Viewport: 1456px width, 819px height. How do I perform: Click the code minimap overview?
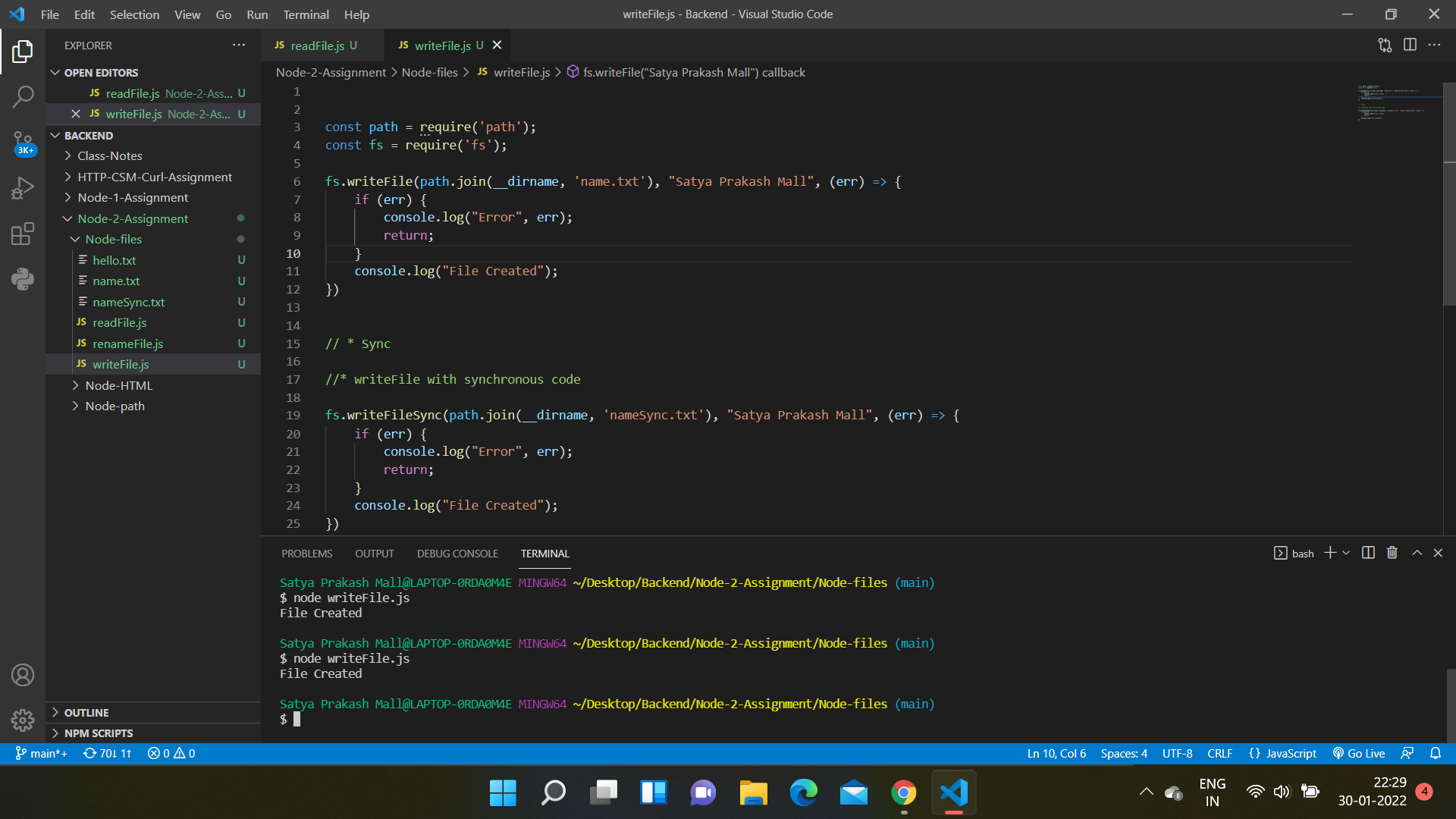[x=1397, y=102]
